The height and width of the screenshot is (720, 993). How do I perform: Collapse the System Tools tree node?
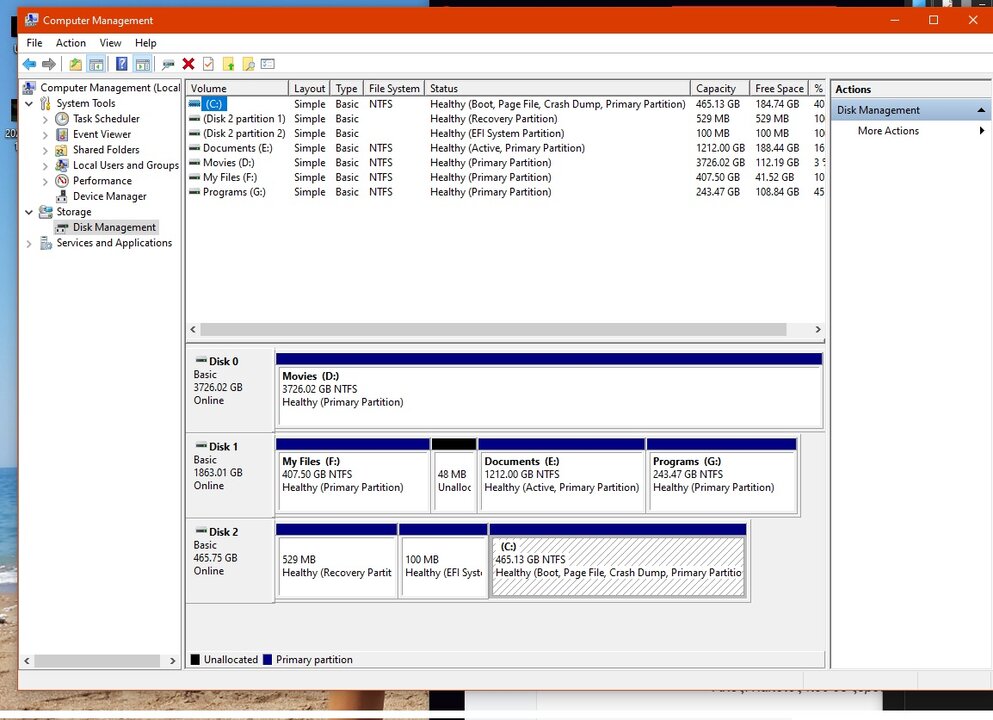[29, 103]
